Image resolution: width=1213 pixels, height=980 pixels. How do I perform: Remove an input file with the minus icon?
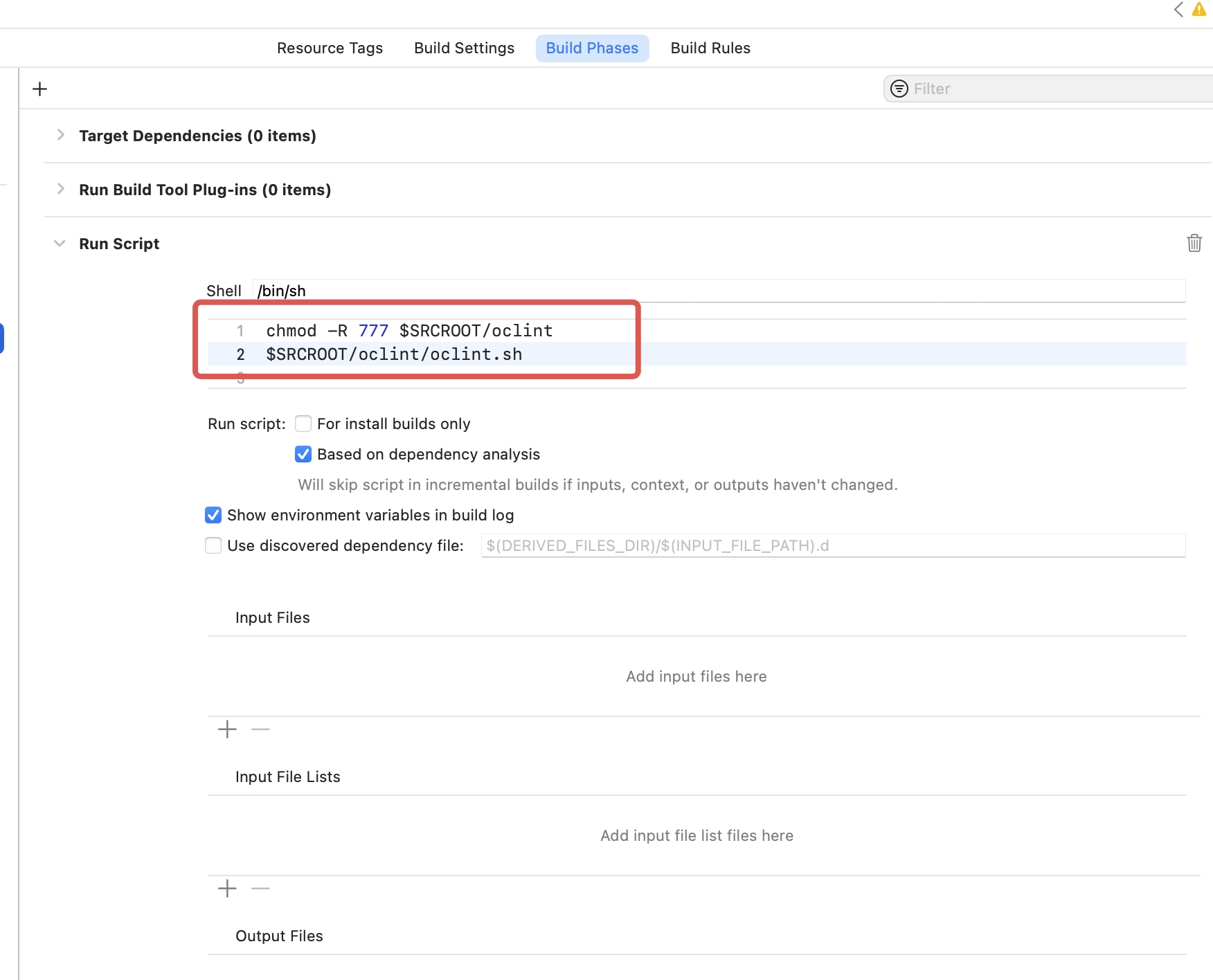coord(260,729)
